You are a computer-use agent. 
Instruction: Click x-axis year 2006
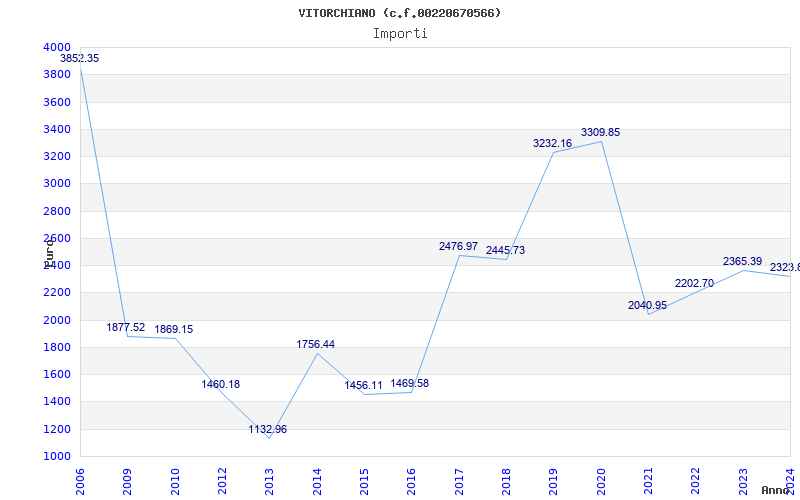tap(80, 481)
